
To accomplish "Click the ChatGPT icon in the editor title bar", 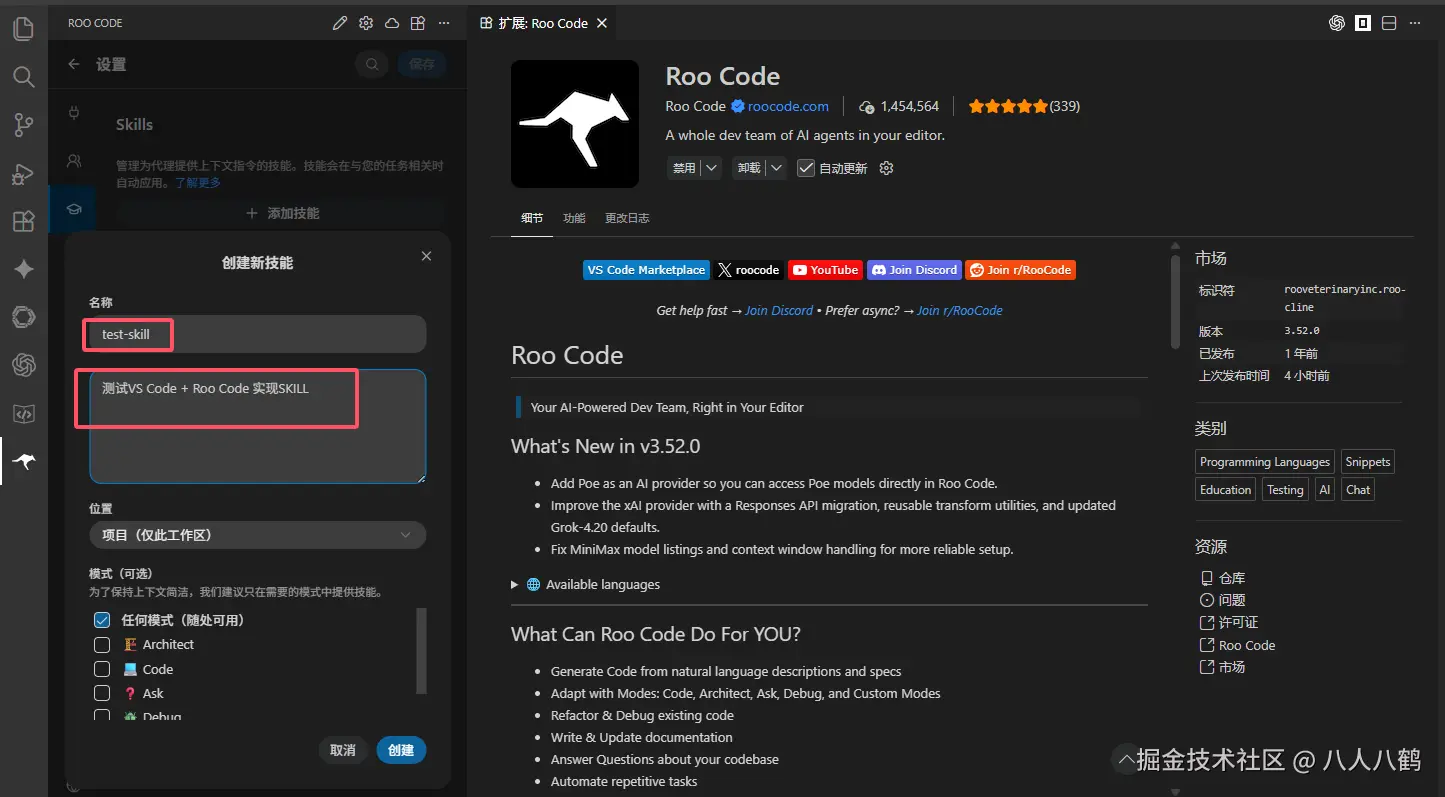I will coord(1337,23).
